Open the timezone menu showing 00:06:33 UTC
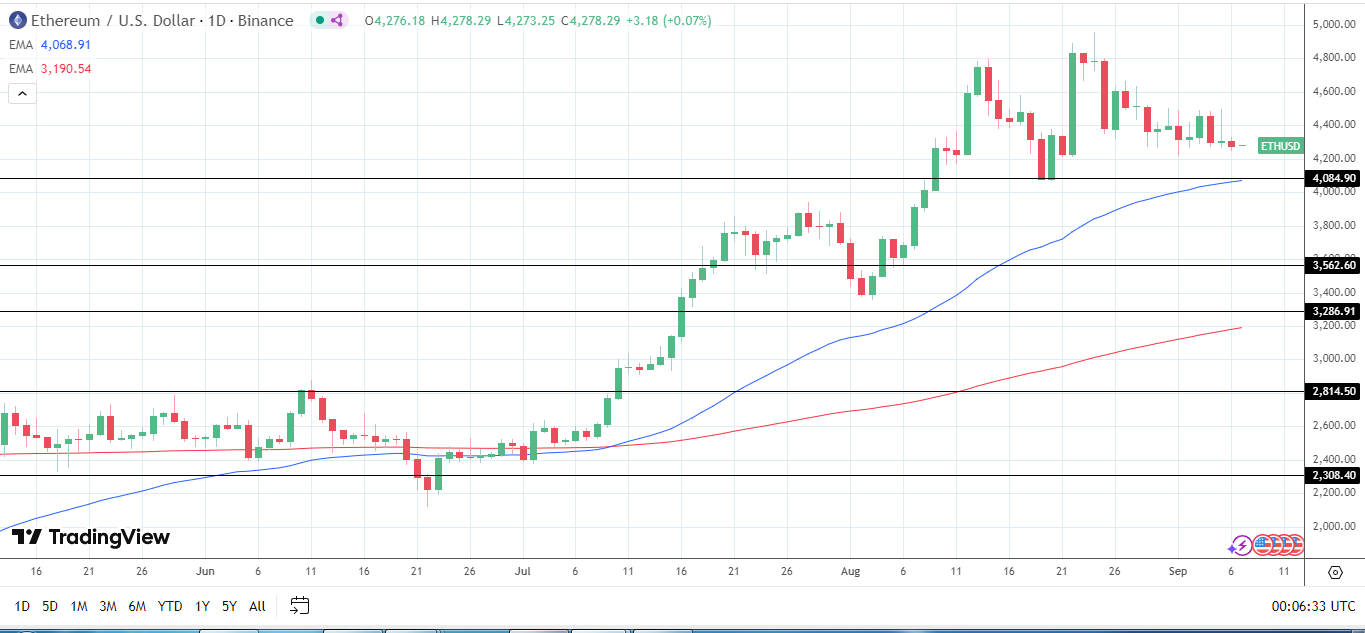The width and height of the screenshot is (1365, 633). pos(1313,606)
